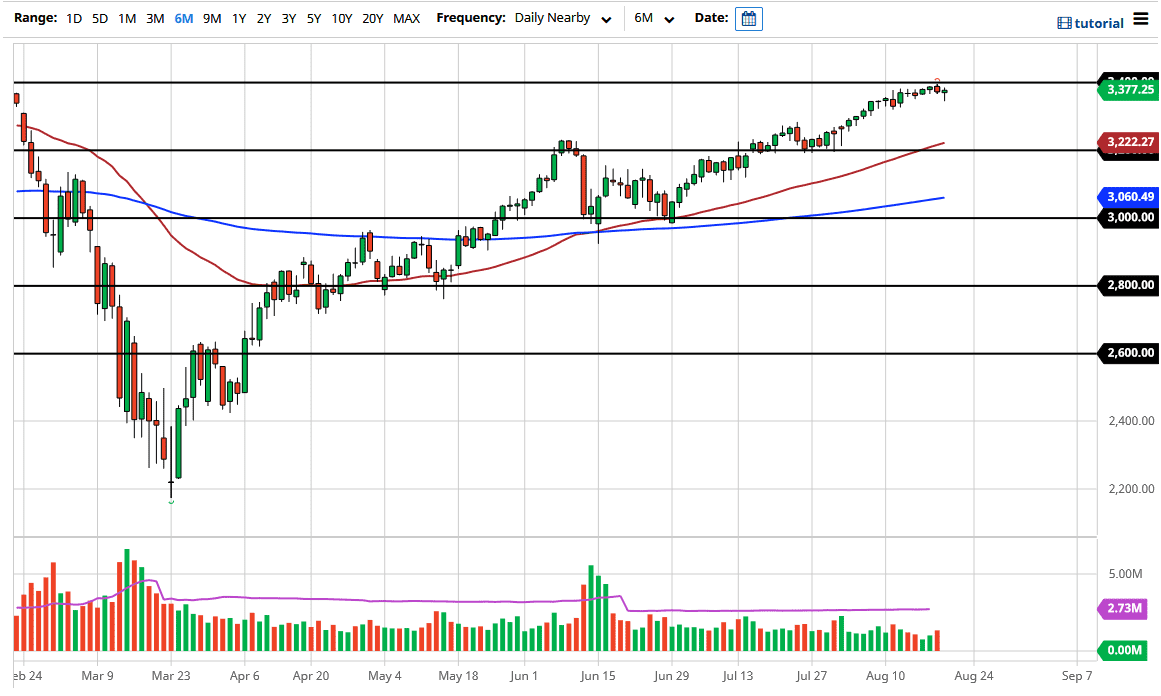Select the 9M range option
Image resolution: width=1161 pixels, height=696 pixels.
click(x=210, y=18)
